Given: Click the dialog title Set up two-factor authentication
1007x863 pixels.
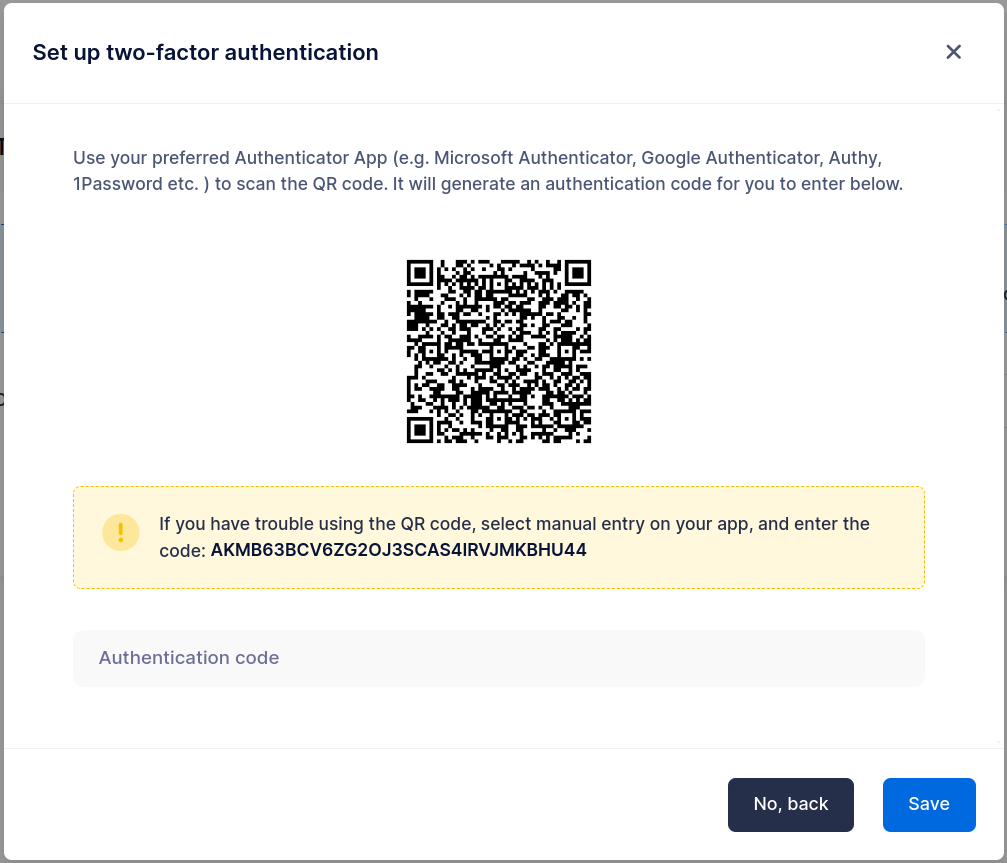Looking at the screenshot, I should (205, 52).
